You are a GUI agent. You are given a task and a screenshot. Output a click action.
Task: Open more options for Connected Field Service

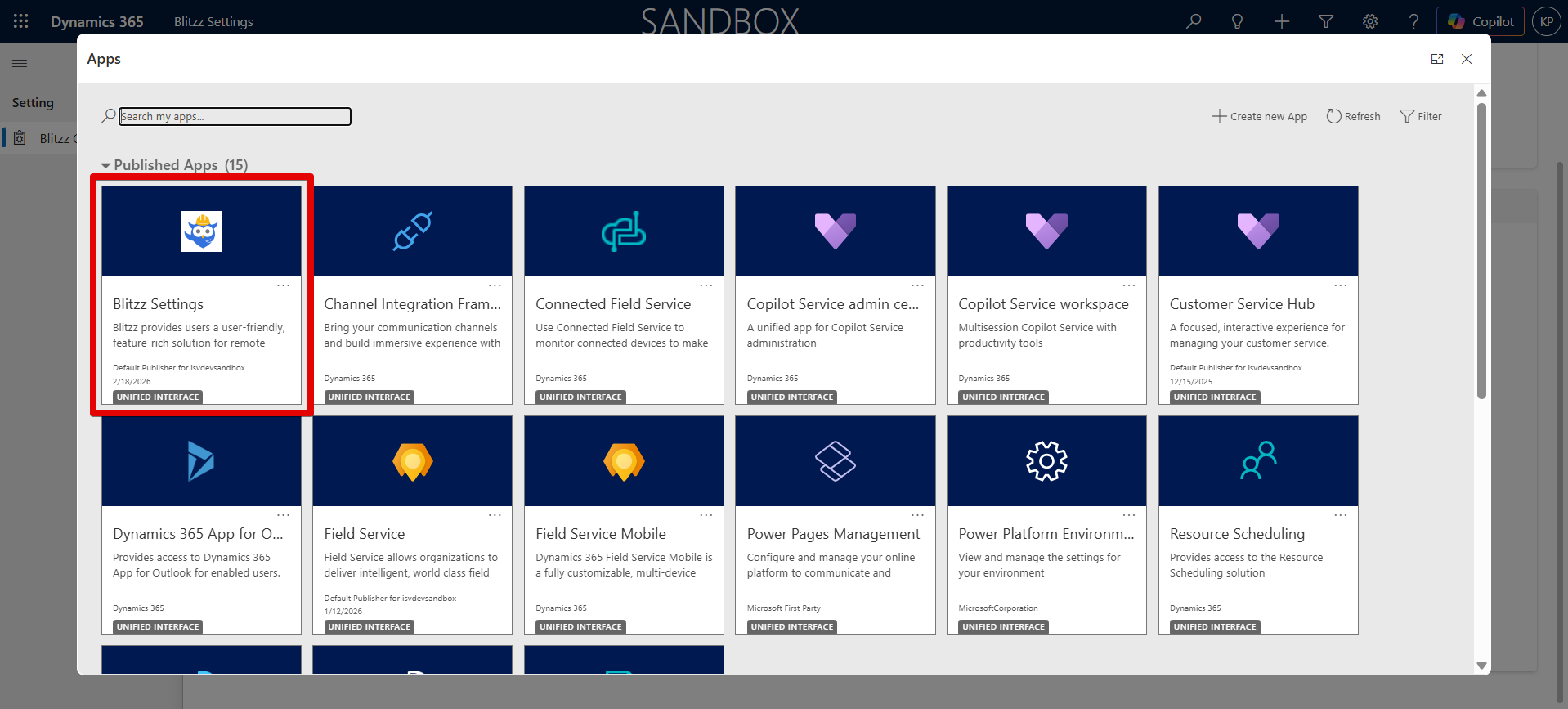[x=706, y=285]
